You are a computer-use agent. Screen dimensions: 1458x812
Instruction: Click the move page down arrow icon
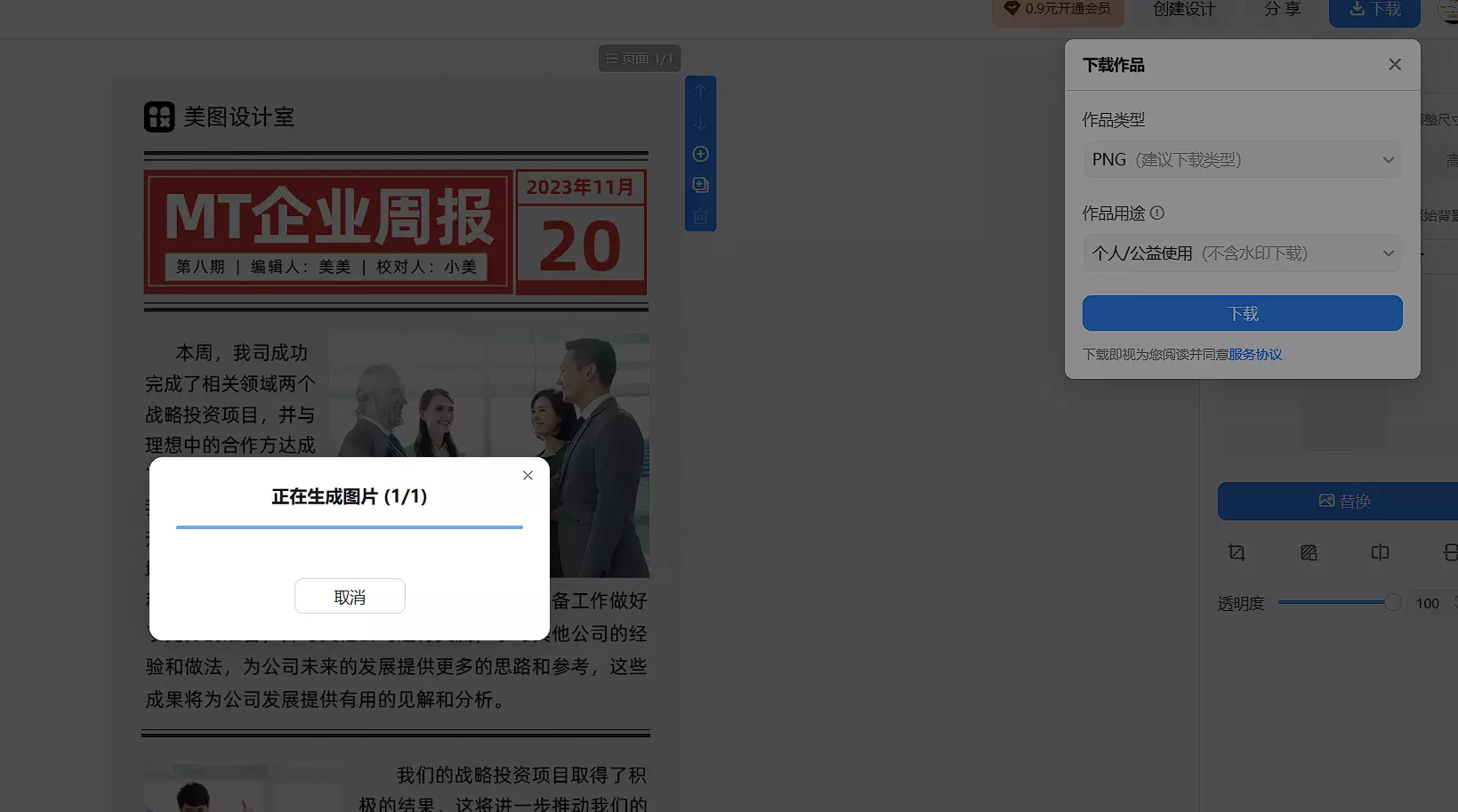pos(700,123)
